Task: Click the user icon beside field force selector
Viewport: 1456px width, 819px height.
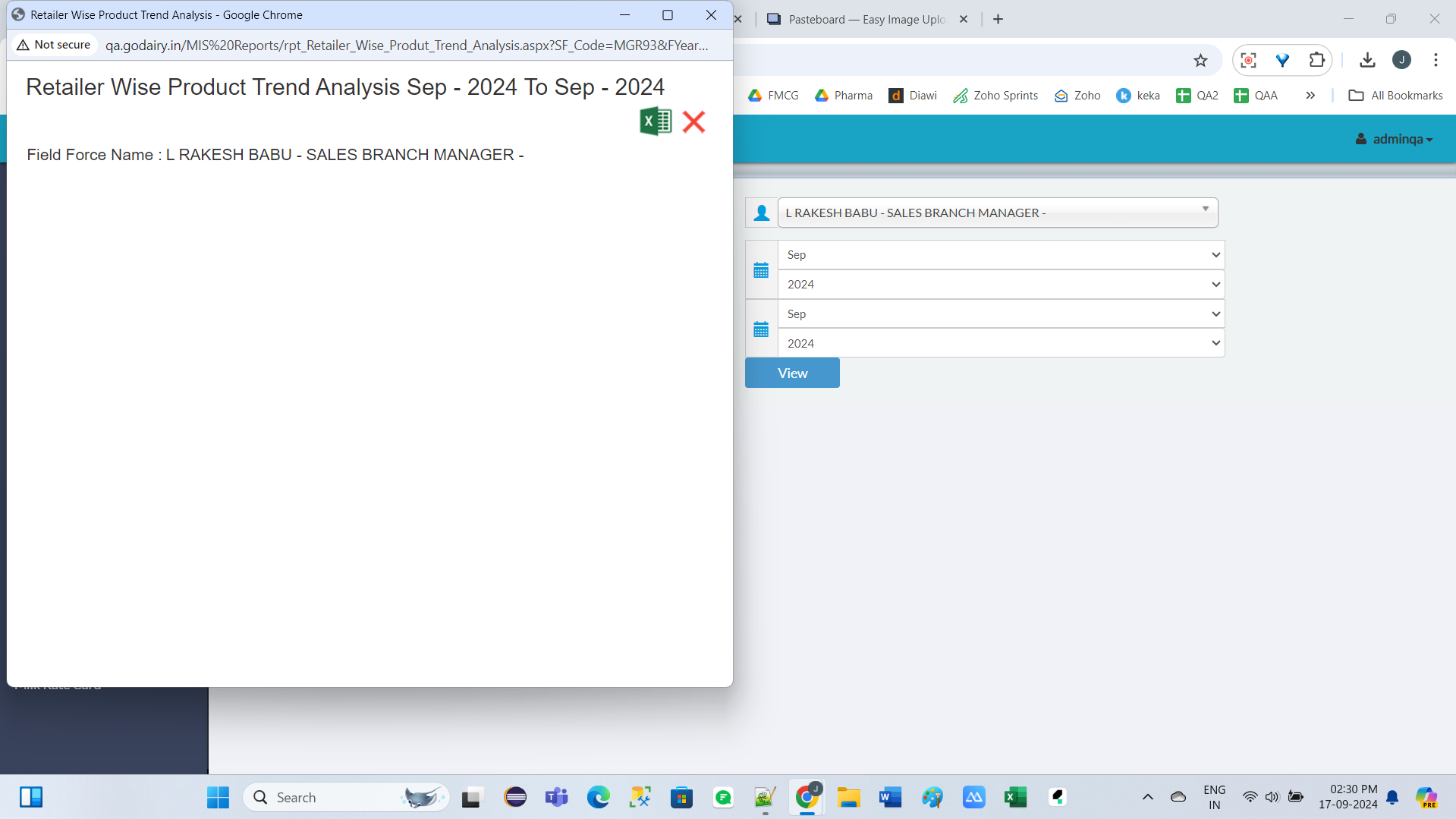Action: click(x=762, y=213)
